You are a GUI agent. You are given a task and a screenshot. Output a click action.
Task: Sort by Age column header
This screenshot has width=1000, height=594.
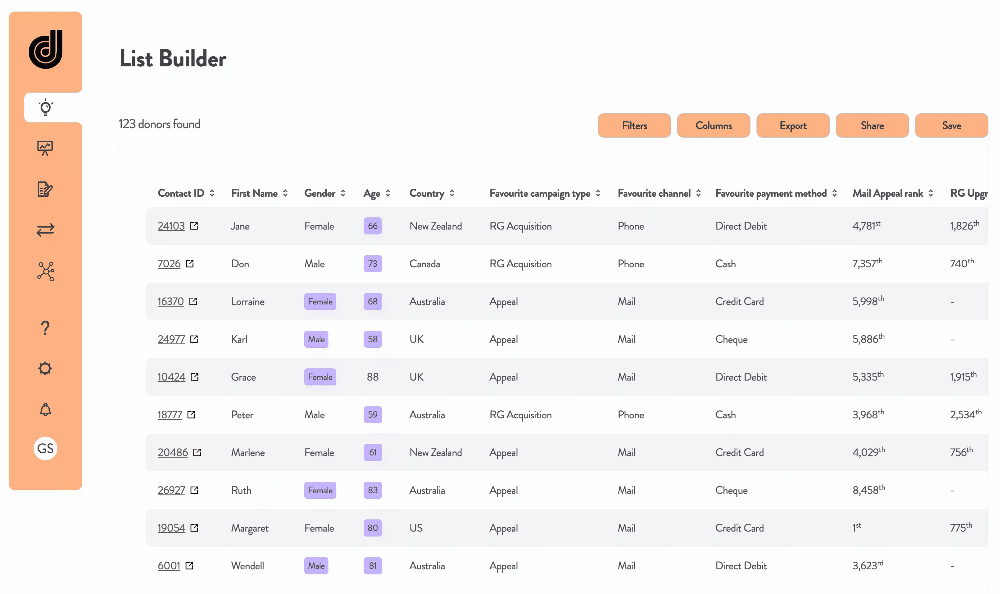(377, 193)
